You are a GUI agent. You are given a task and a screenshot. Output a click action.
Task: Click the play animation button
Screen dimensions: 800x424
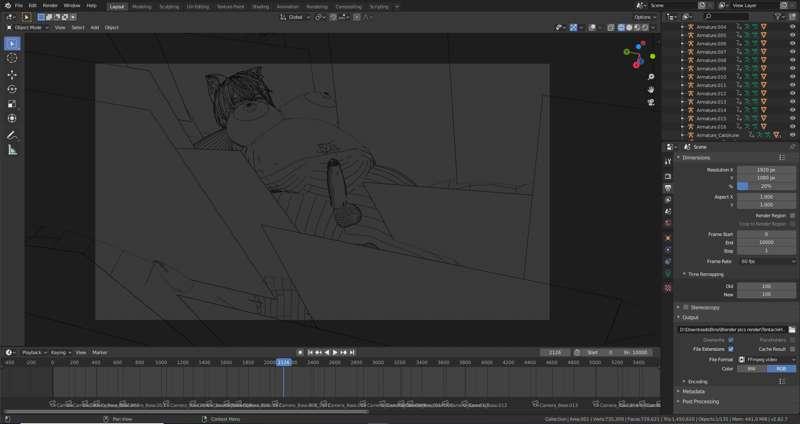coord(335,353)
